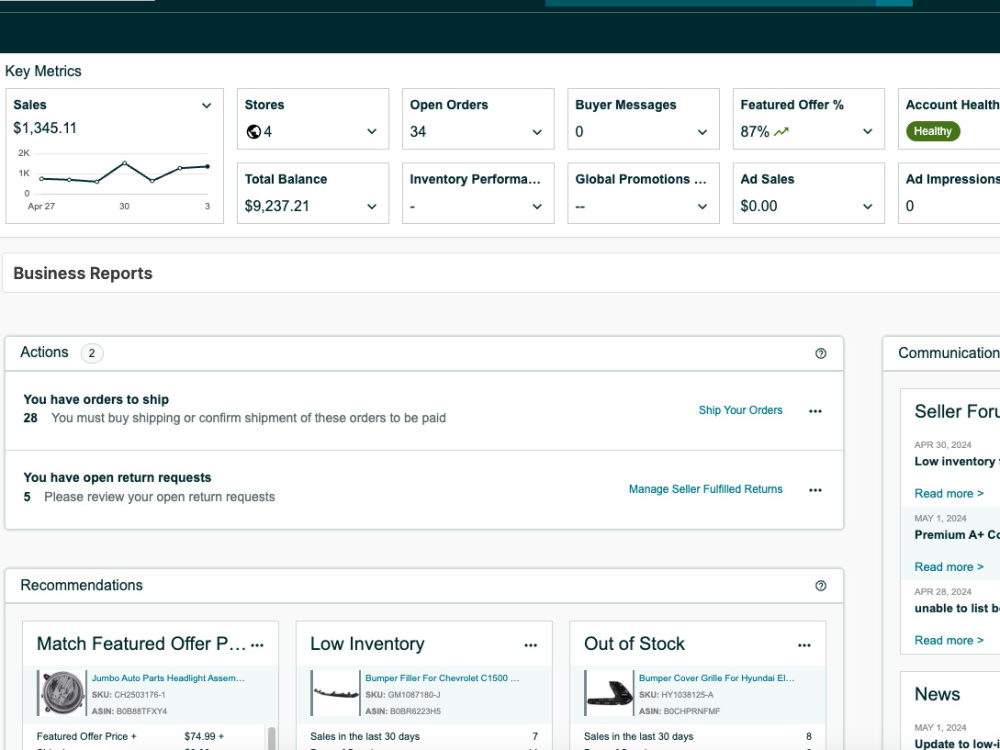Click the News section heading

[x=937, y=694]
